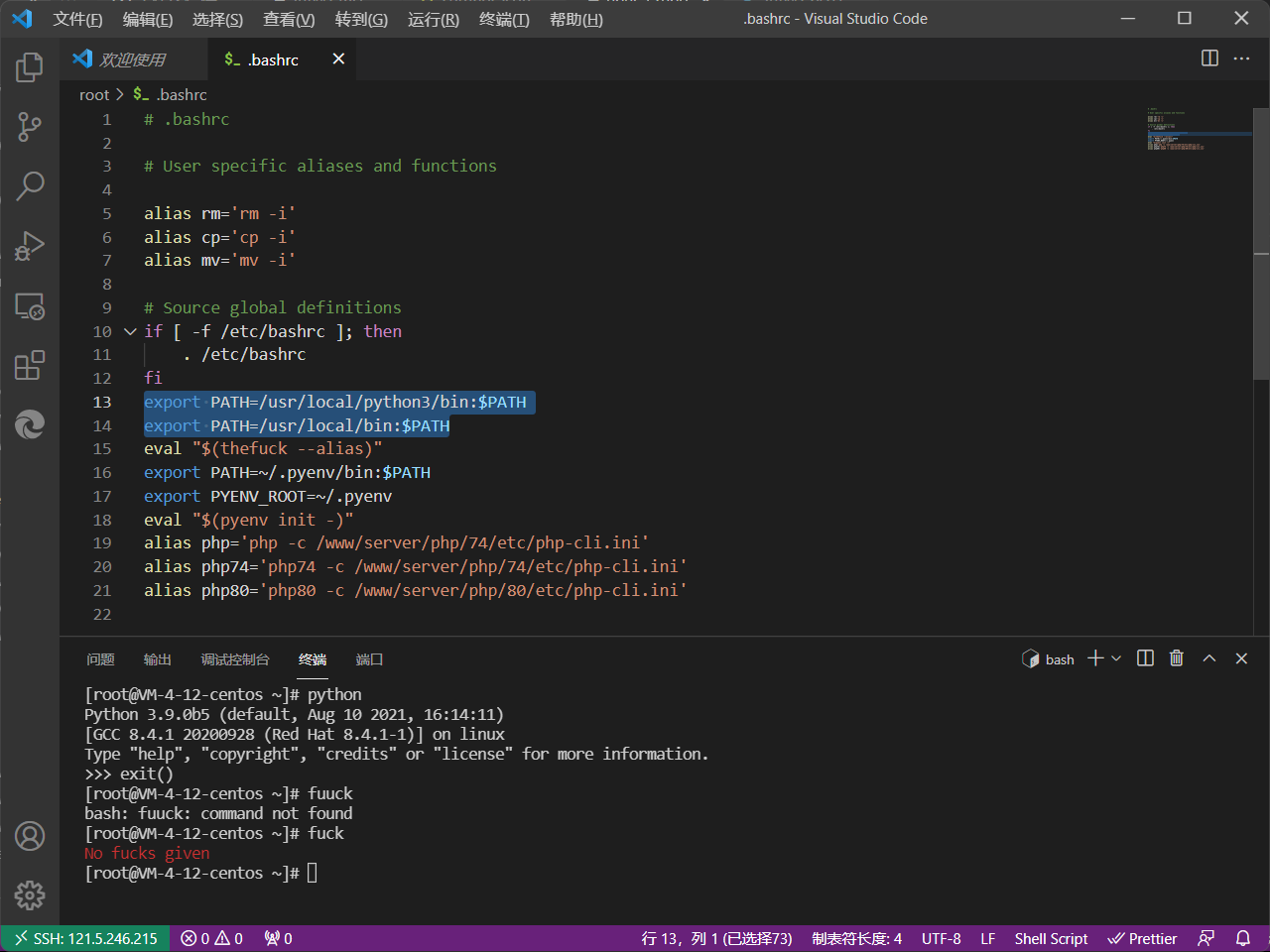
Task: Open the 终端(T) menu
Action: [x=504, y=20]
